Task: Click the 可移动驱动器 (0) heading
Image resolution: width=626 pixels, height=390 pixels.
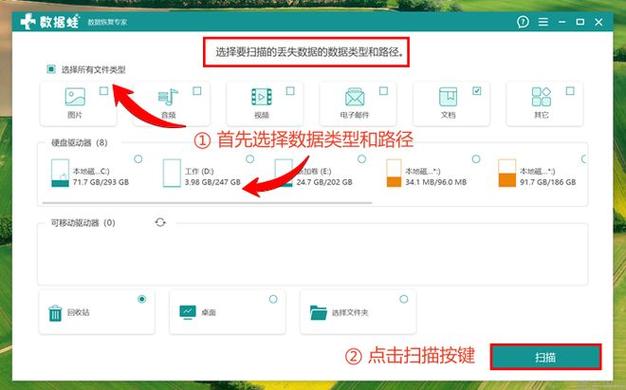Action: (x=83, y=222)
